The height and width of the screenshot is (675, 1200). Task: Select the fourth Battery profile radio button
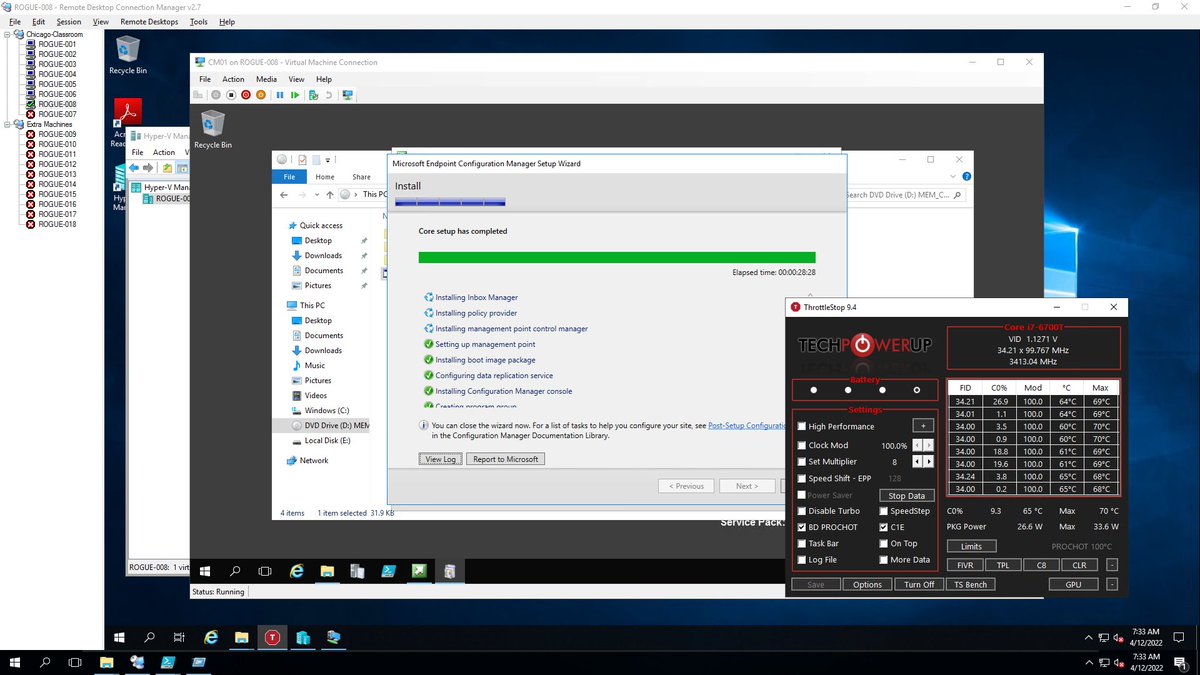tap(917, 390)
